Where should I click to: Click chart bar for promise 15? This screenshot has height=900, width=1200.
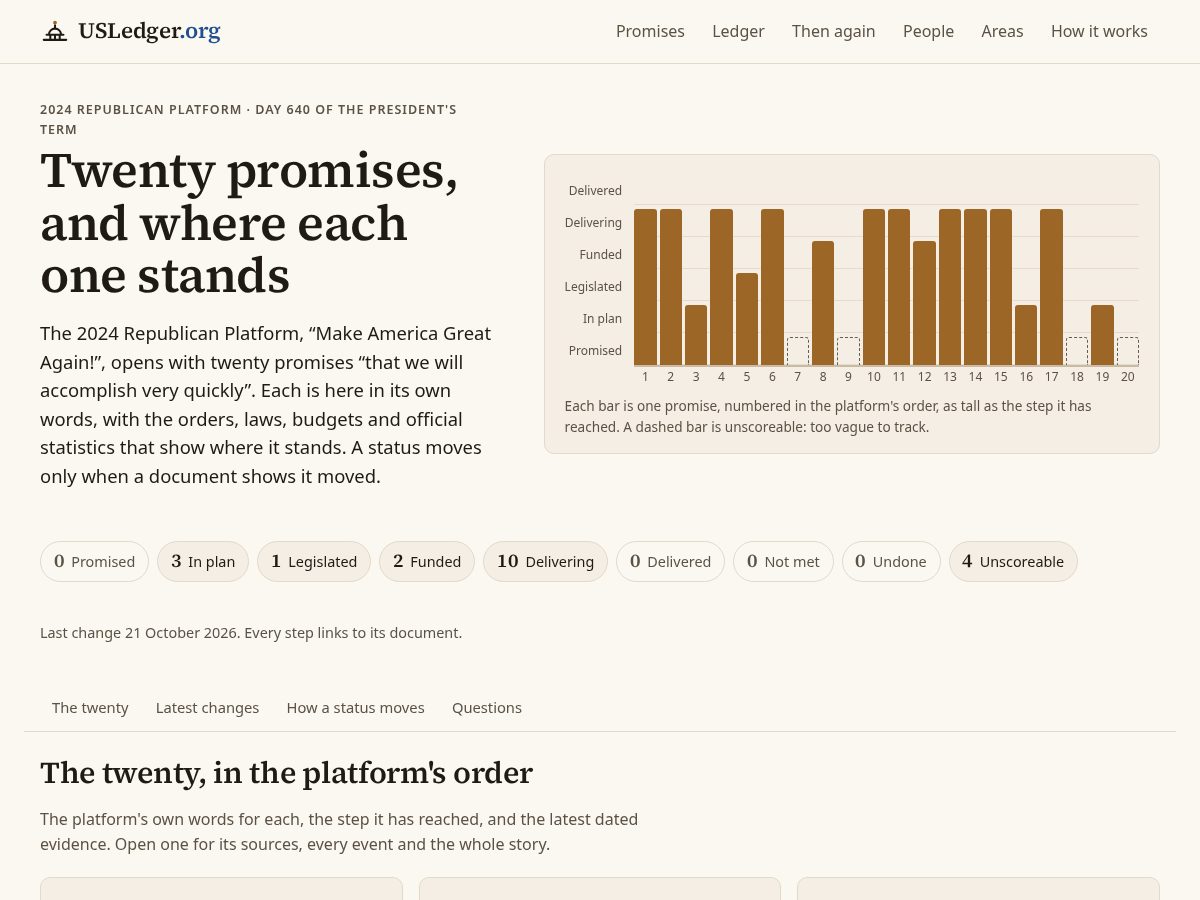pos(1001,287)
